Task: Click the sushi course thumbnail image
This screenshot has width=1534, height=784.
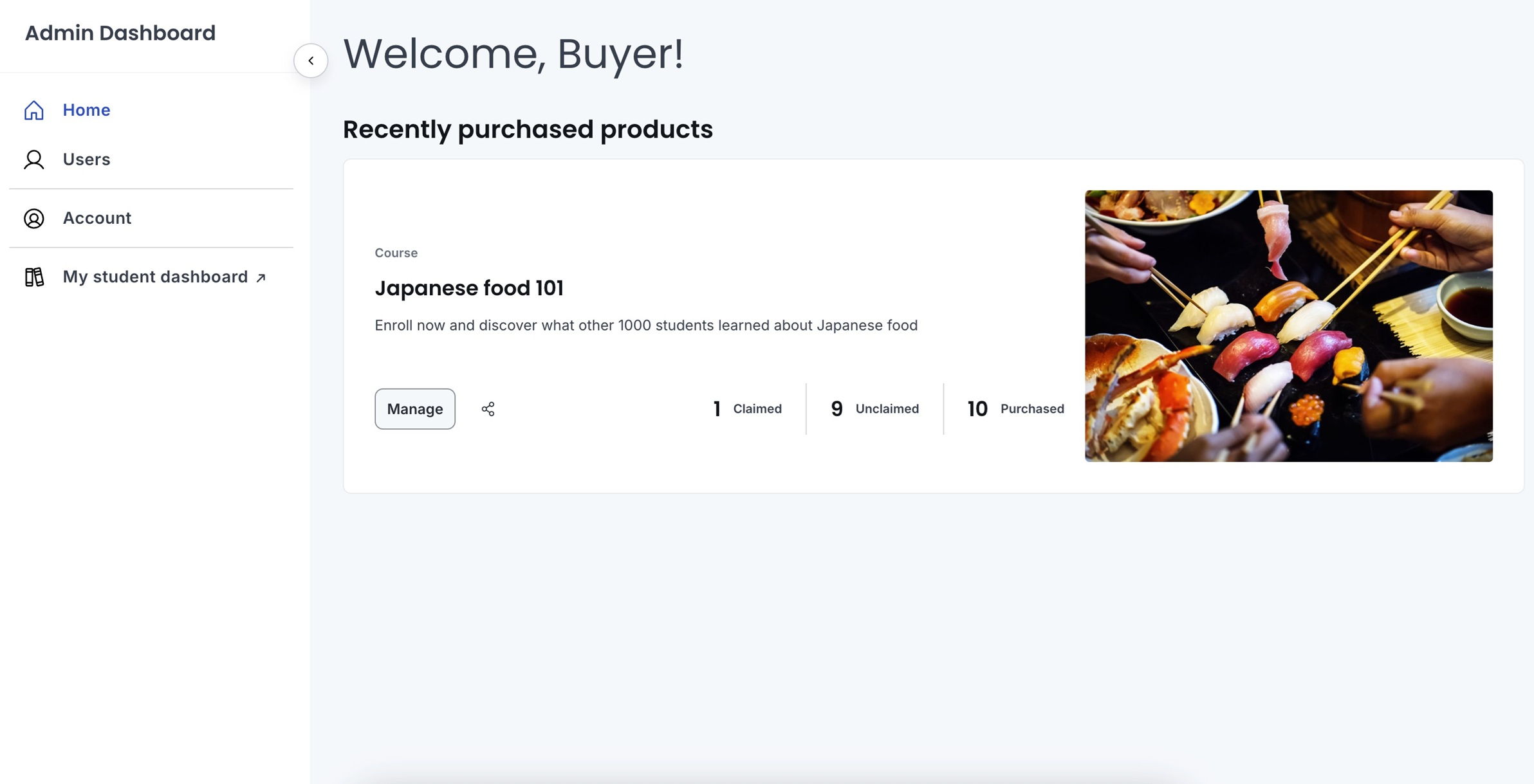Action: (1288, 325)
